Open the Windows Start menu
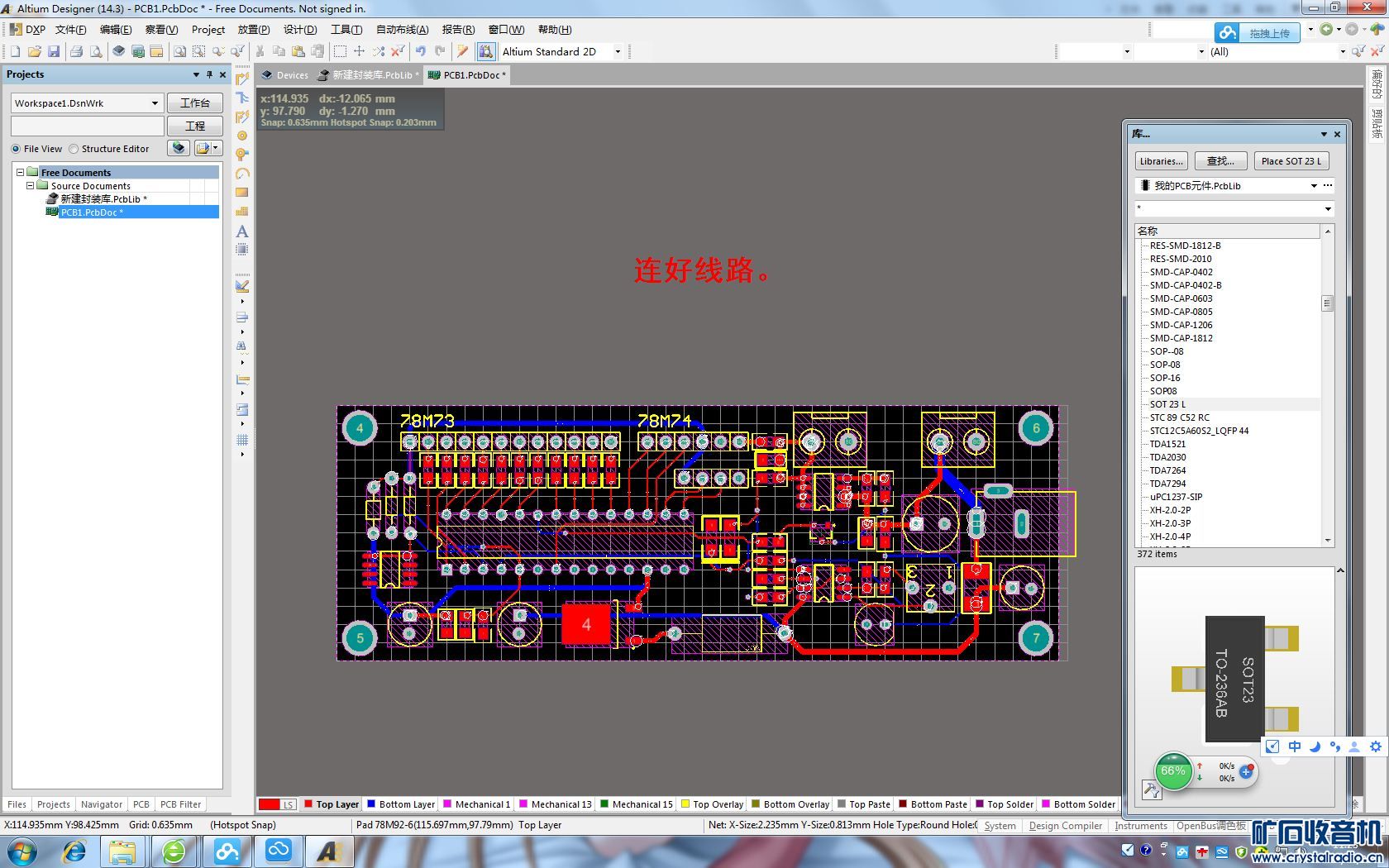This screenshot has height=868, width=1389. tap(22, 851)
